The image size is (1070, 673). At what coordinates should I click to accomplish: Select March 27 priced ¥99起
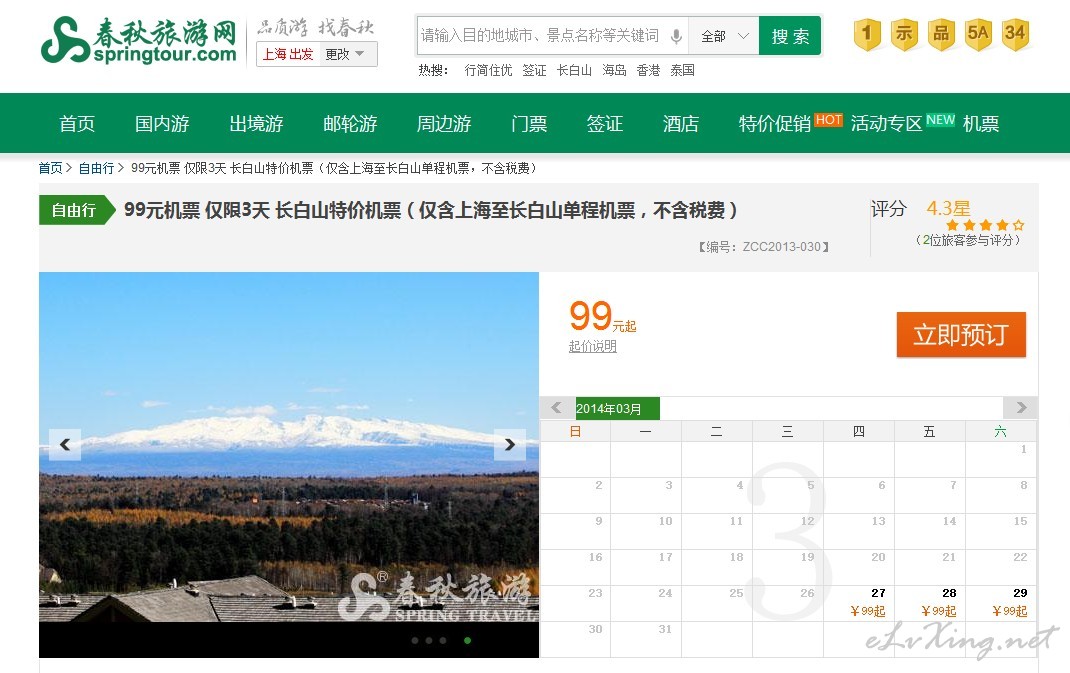[x=859, y=603]
